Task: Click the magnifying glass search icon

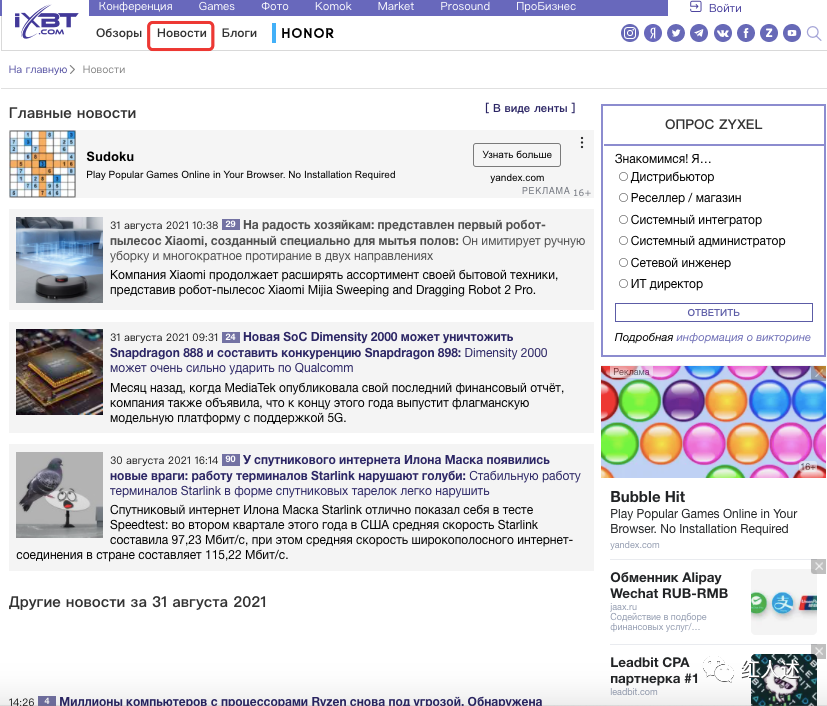Action: [x=815, y=34]
